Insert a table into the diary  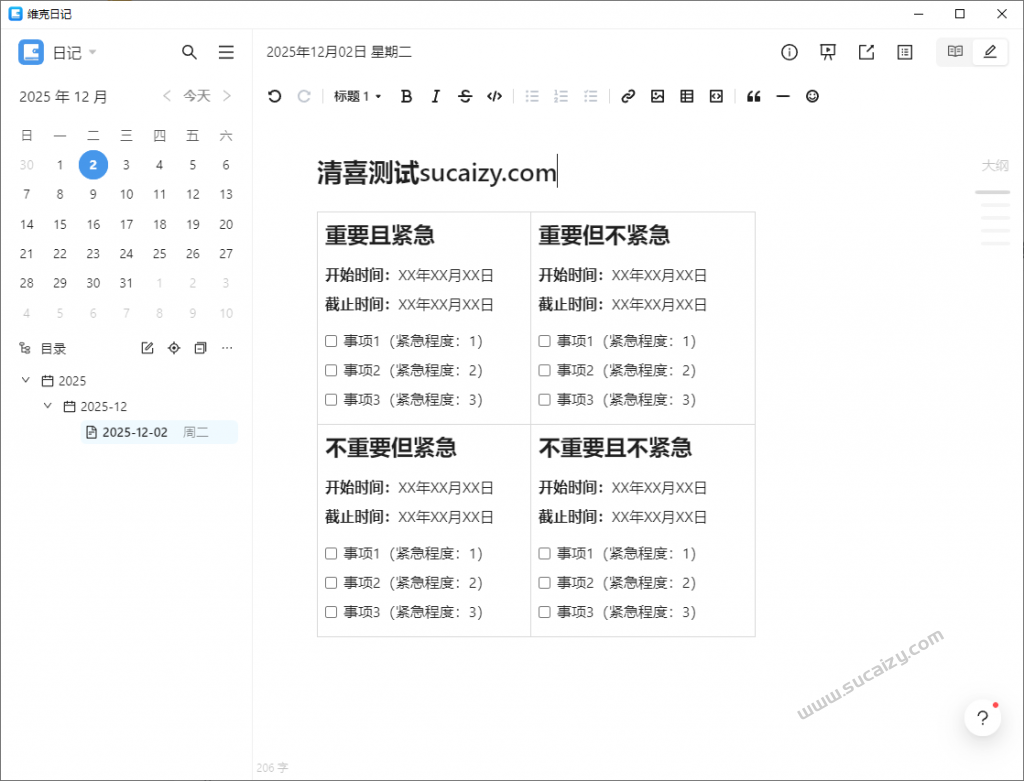[686, 96]
